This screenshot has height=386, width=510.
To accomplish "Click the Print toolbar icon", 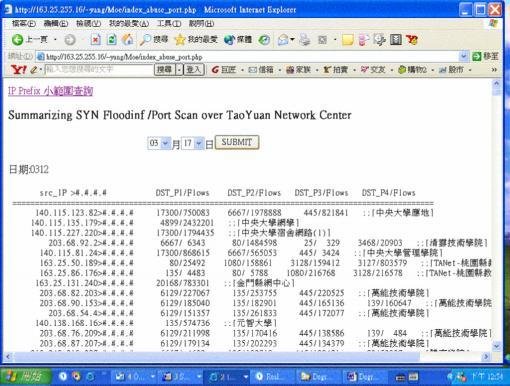I will tap(304, 40).
